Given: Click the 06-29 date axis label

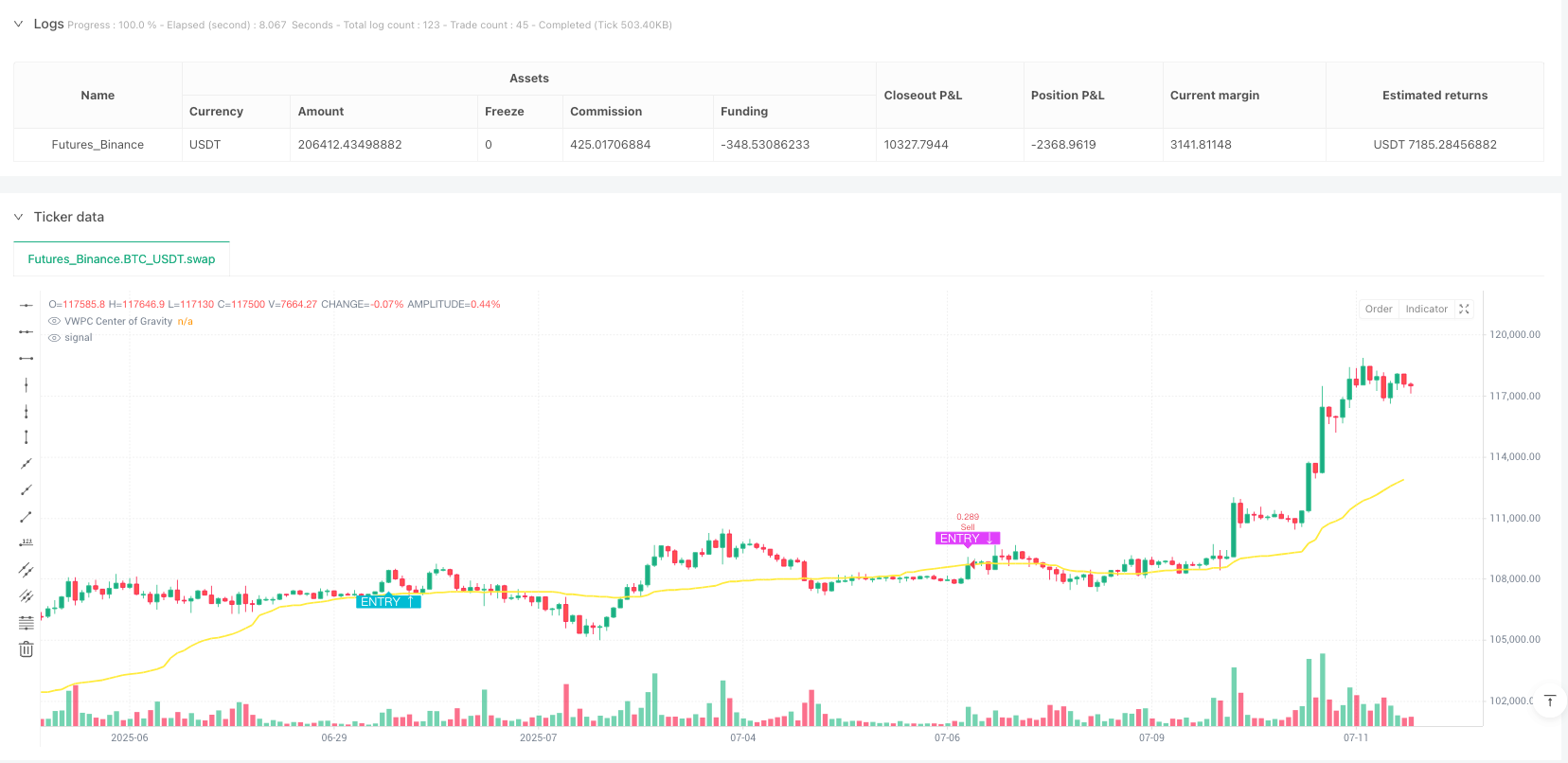Looking at the screenshot, I should point(334,737).
